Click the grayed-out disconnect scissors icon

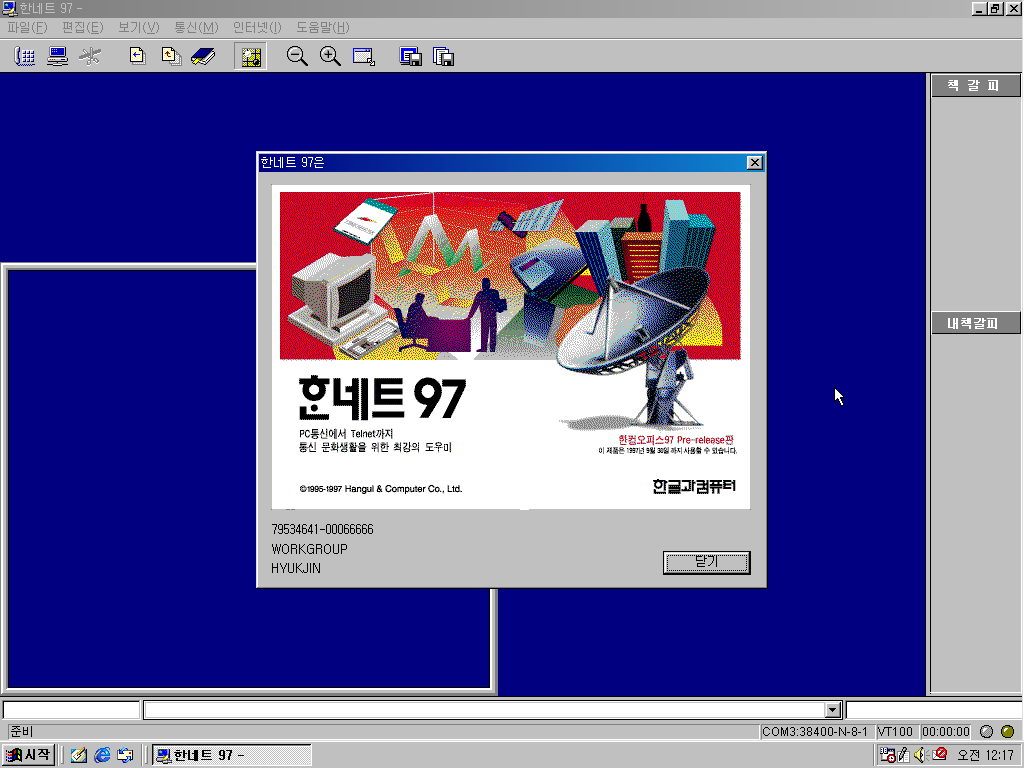click(90, 57)
